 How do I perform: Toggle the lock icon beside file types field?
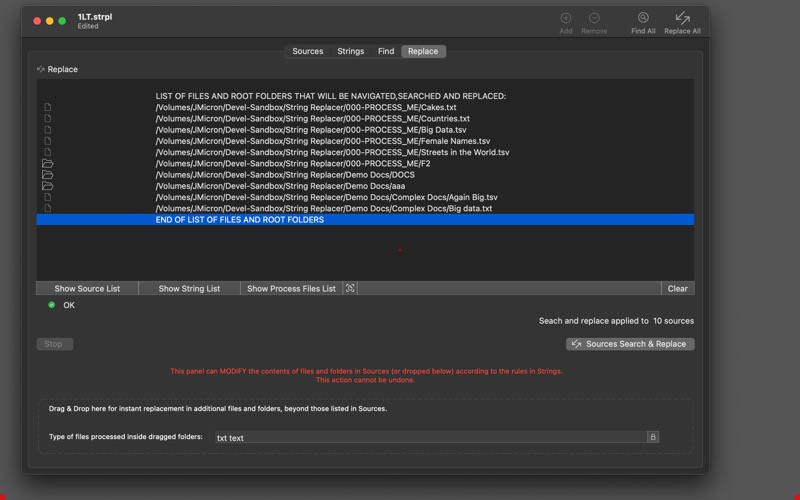tap(653, 437)
